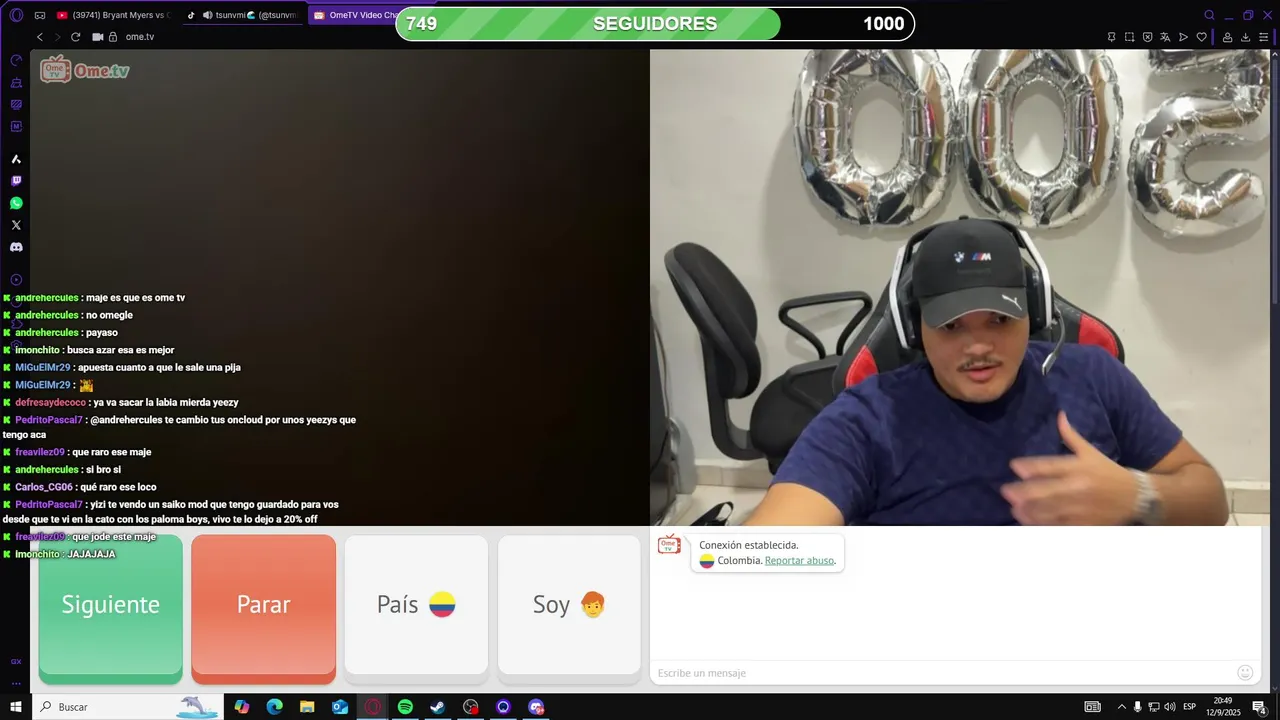Click the page scrollbar up arrow
1280x720 pixels.
coord(1275,55)
